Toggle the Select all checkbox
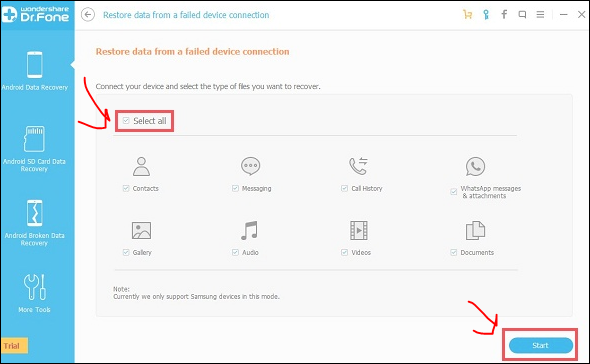This screenshot has height=364, width=590. pos(126,120)
